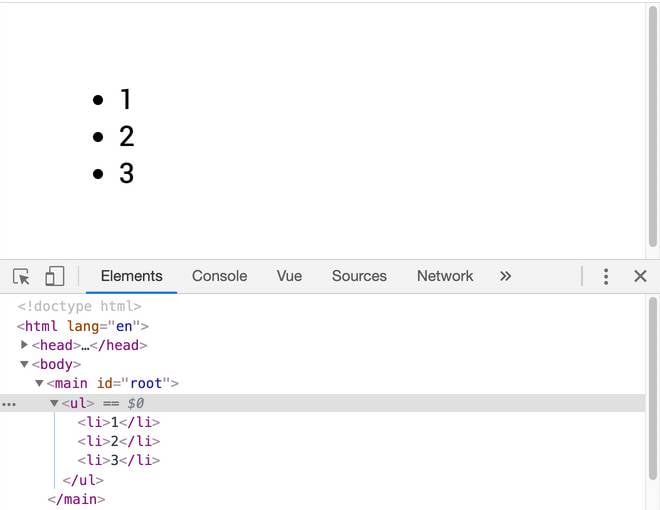The height and width of the screenshot is (510, 660).
Task: Open the Vue tab
Action: [289, 276]
